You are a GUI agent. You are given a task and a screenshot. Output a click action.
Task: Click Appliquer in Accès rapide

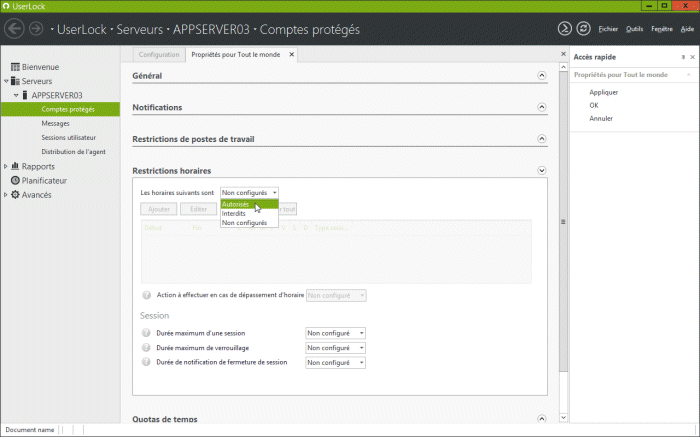pos(604,92)
